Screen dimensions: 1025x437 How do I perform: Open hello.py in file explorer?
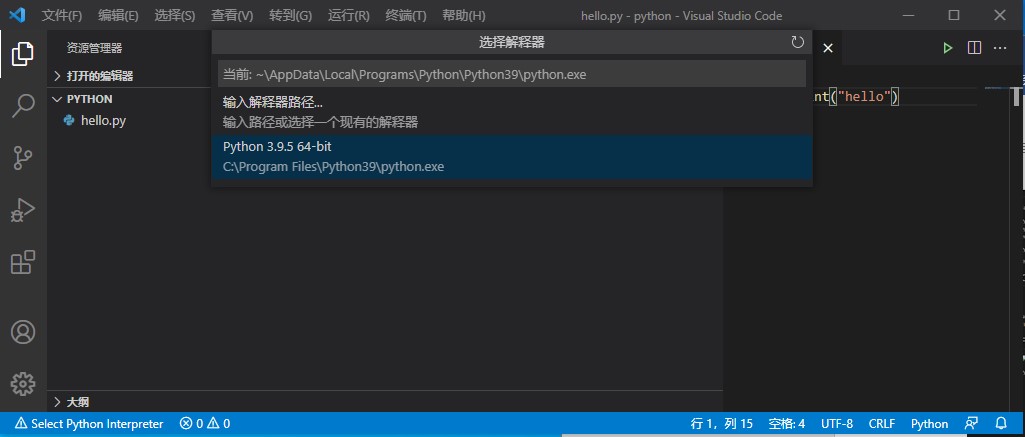pos(103,120)
